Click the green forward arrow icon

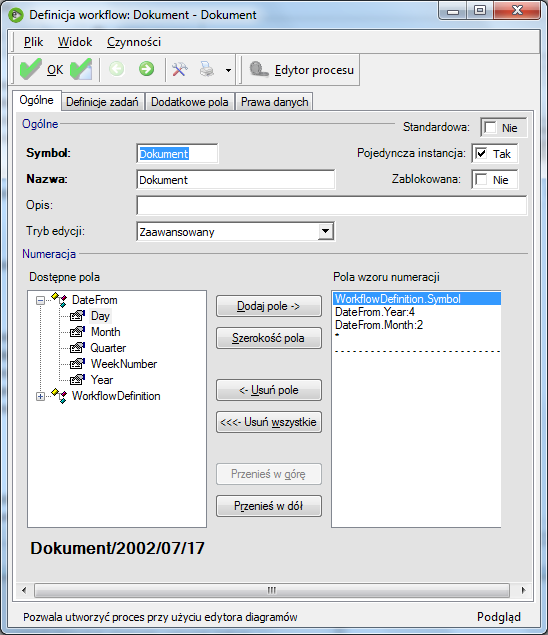pyautogui.click(x=147, y=69)
